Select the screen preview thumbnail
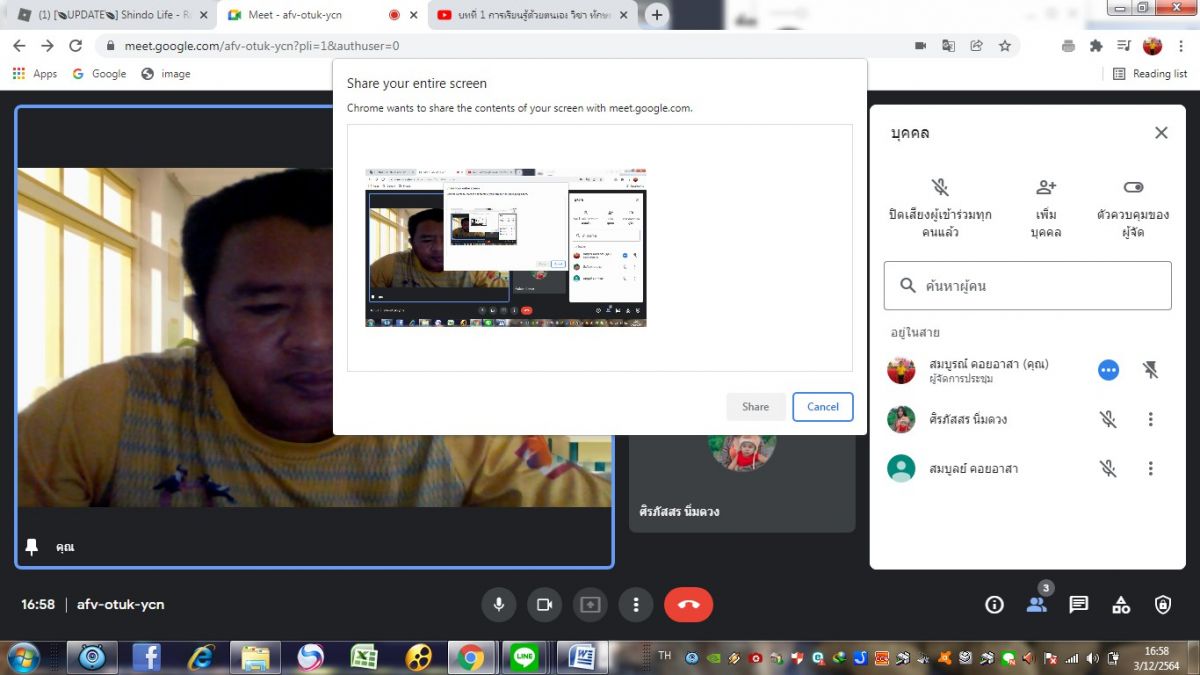This screenshot has height=675, width=1200. click(505, 248)
